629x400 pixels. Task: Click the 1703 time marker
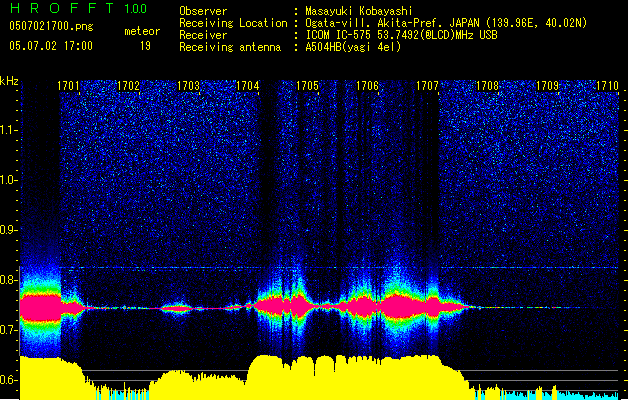(189, 86)
